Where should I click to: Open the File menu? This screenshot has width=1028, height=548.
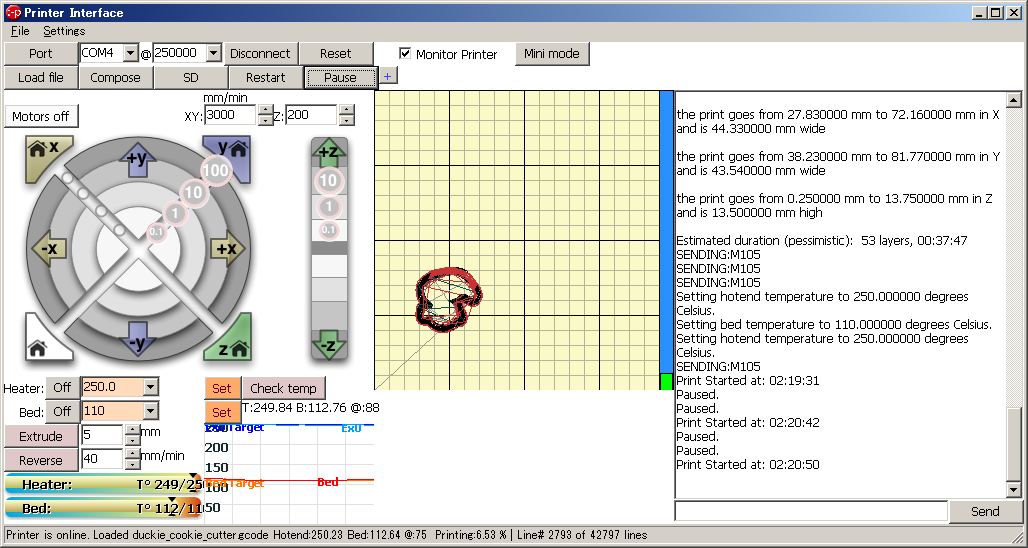[20, 31]
